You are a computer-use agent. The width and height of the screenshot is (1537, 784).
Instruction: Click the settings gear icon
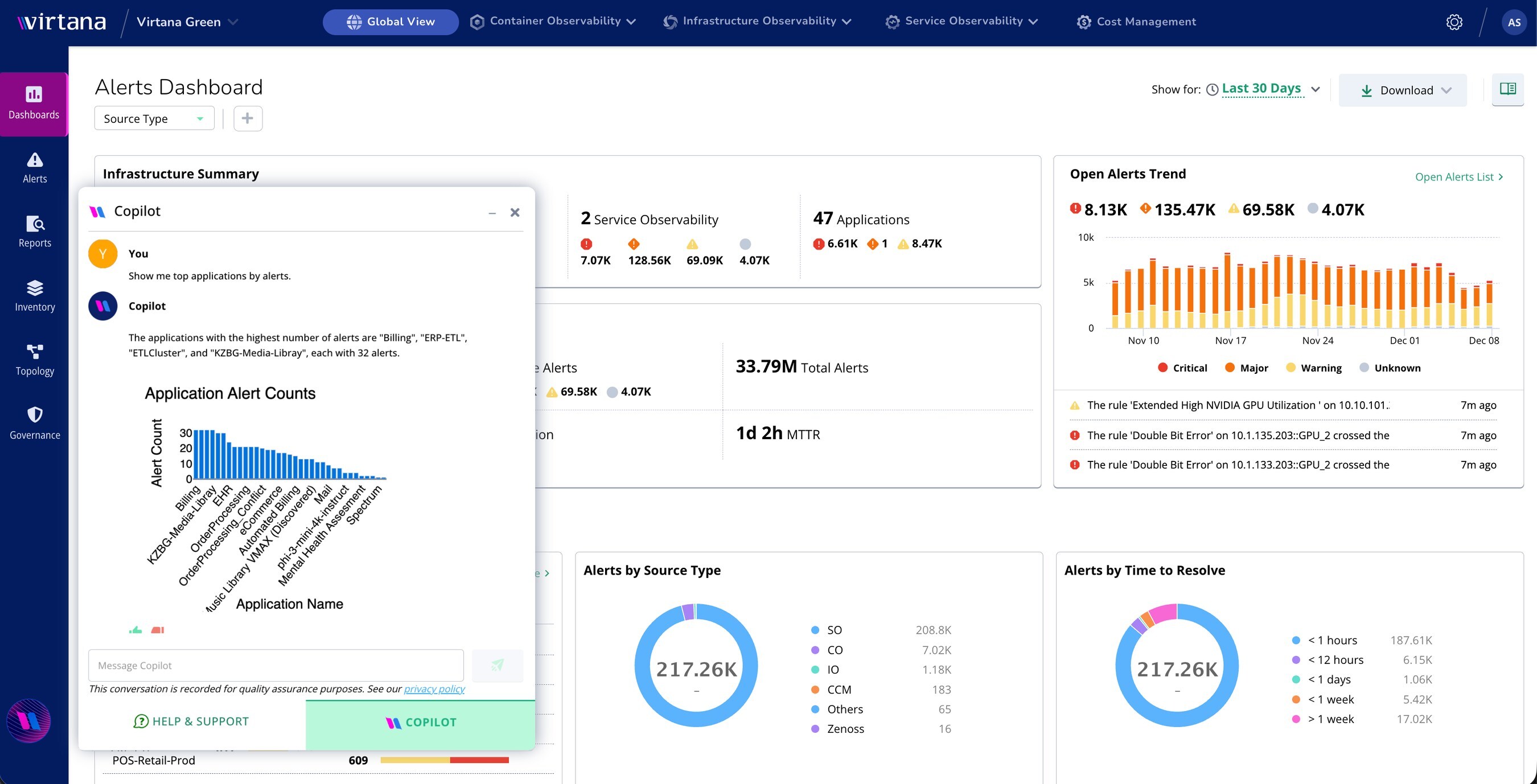1453,22
